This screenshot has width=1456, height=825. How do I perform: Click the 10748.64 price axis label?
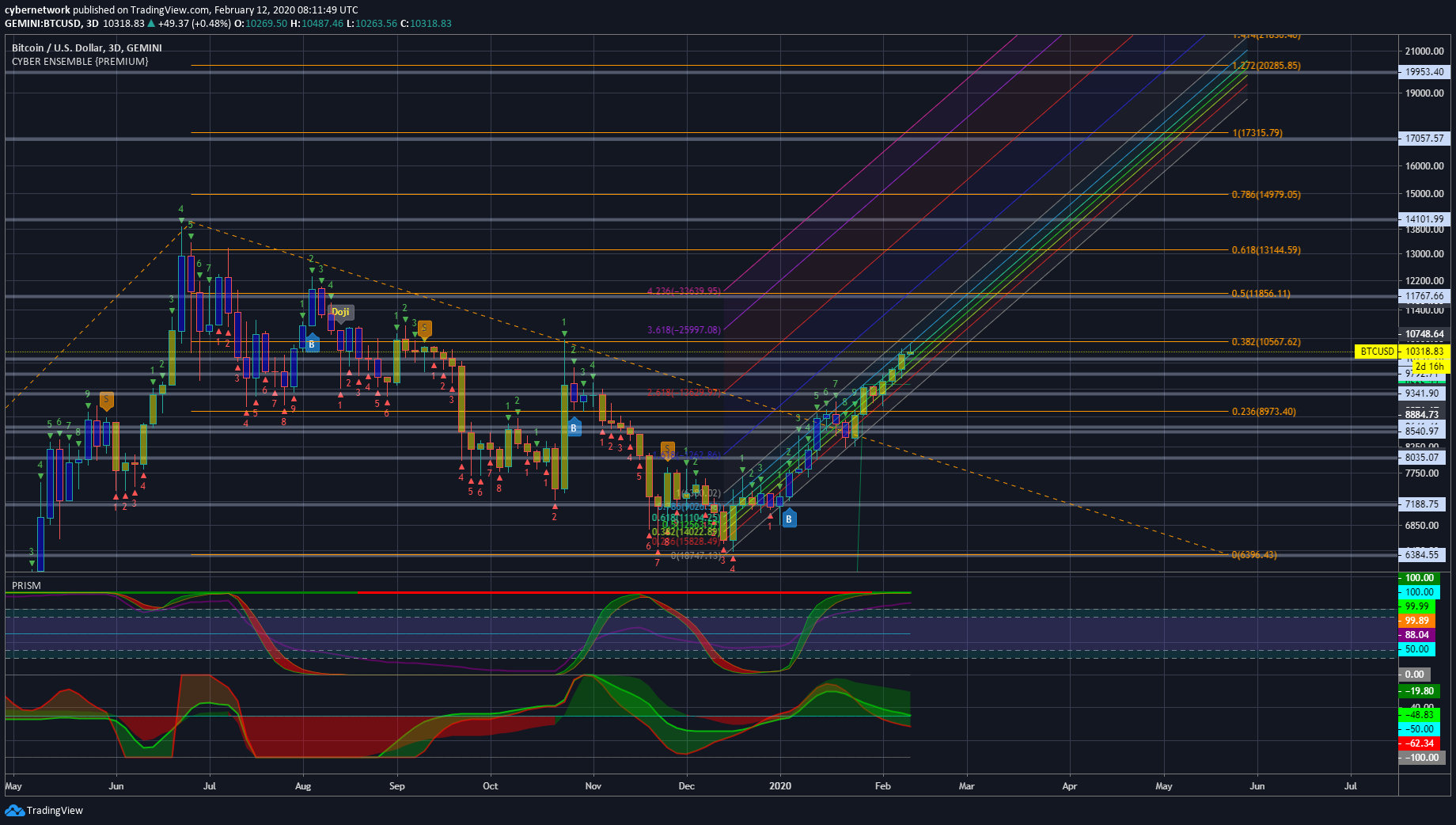1424,334
